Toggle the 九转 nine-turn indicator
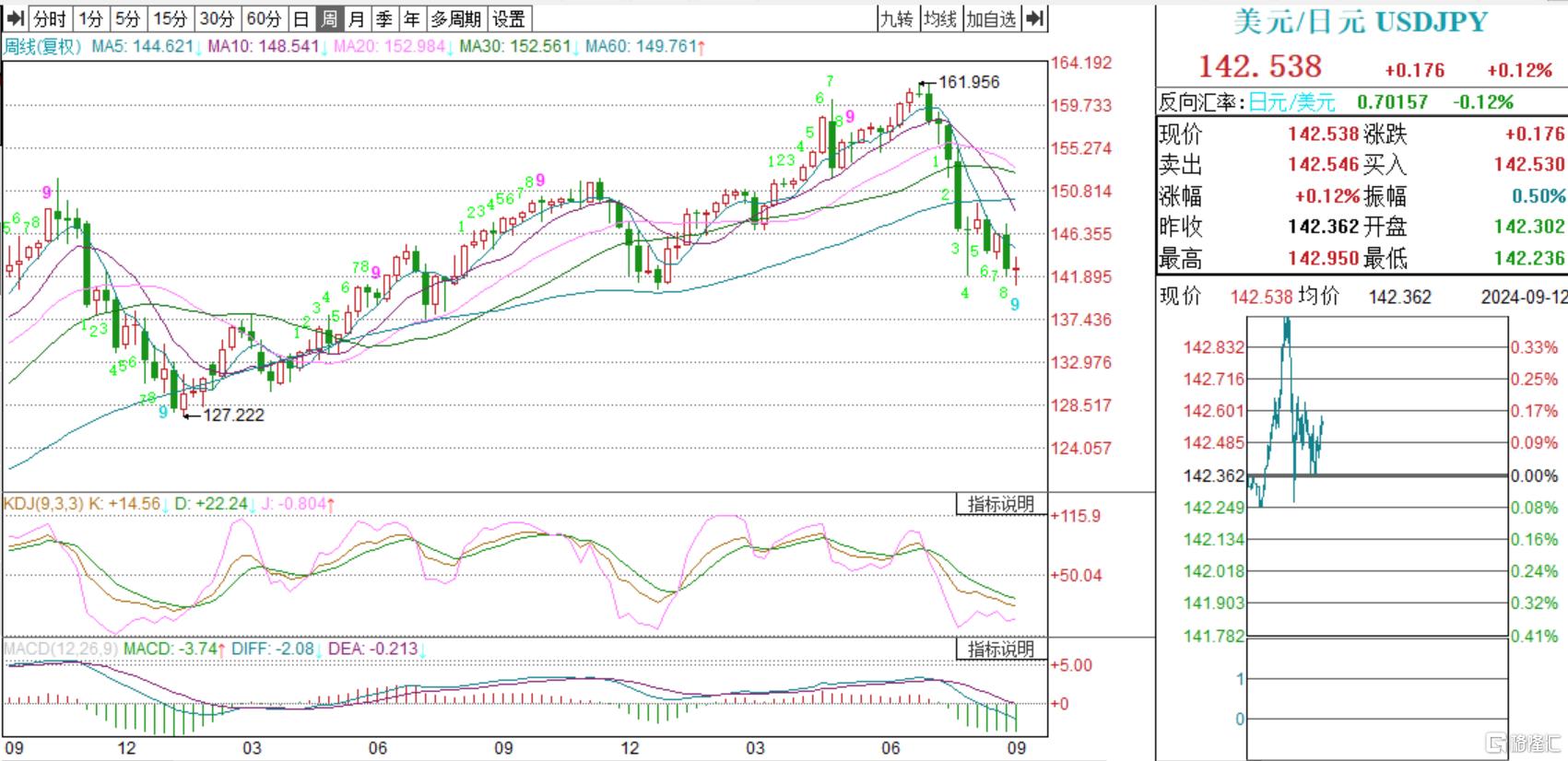 896,18
